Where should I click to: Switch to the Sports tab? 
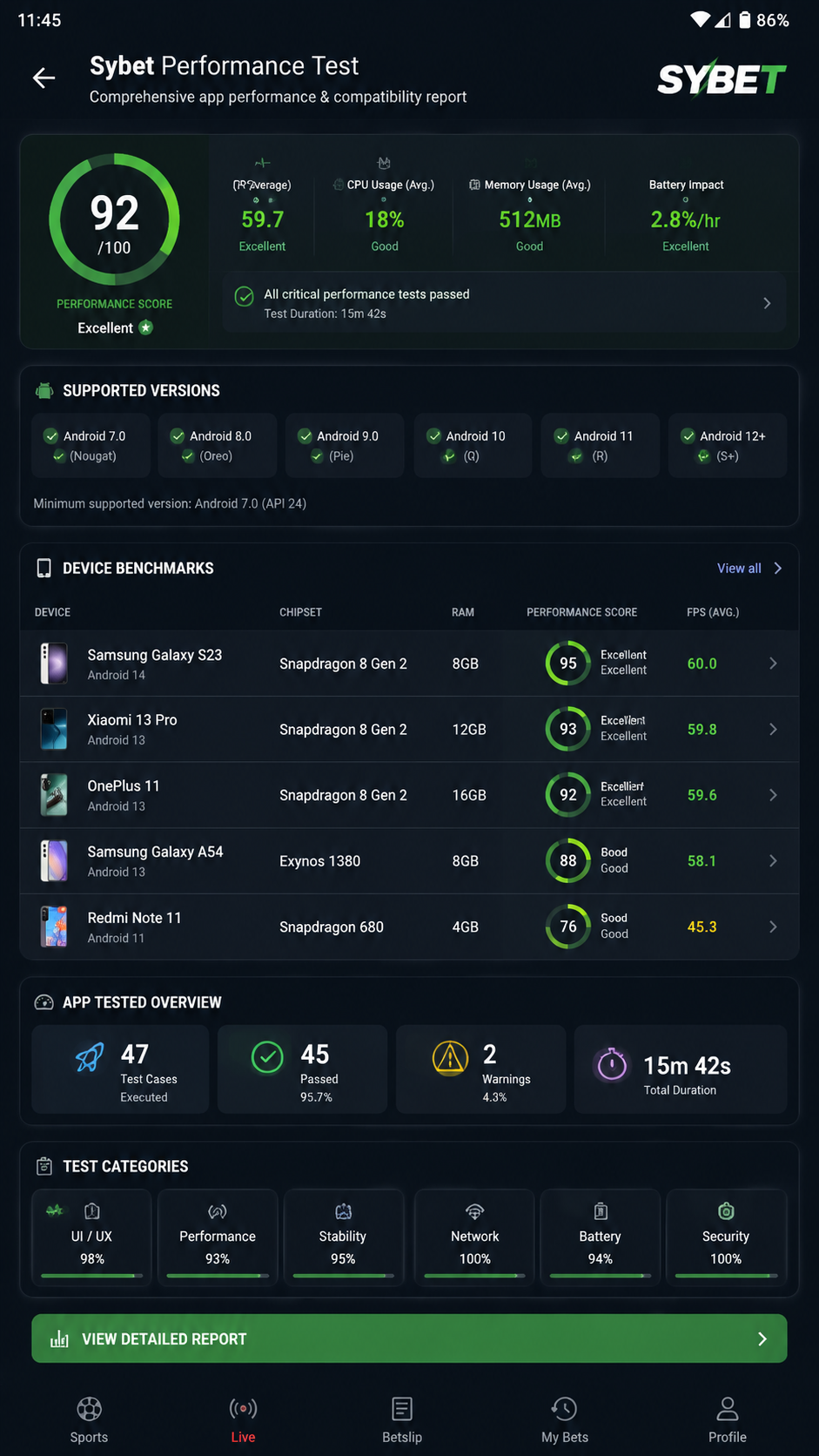point(89,1420)
